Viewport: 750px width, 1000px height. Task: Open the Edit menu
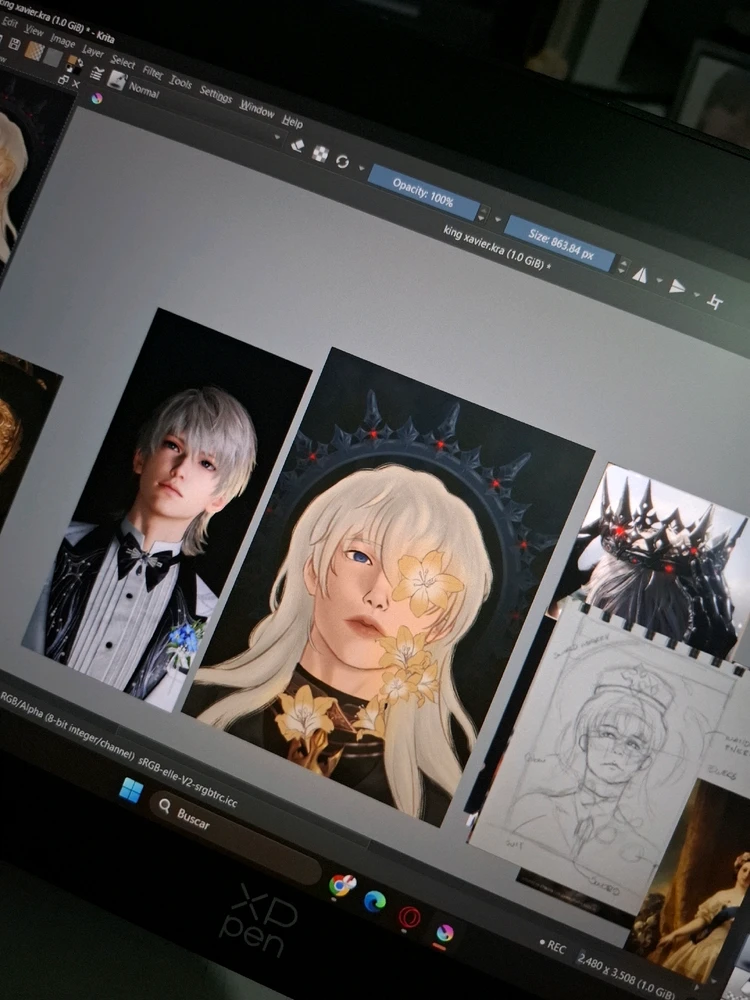pos(9,21)
